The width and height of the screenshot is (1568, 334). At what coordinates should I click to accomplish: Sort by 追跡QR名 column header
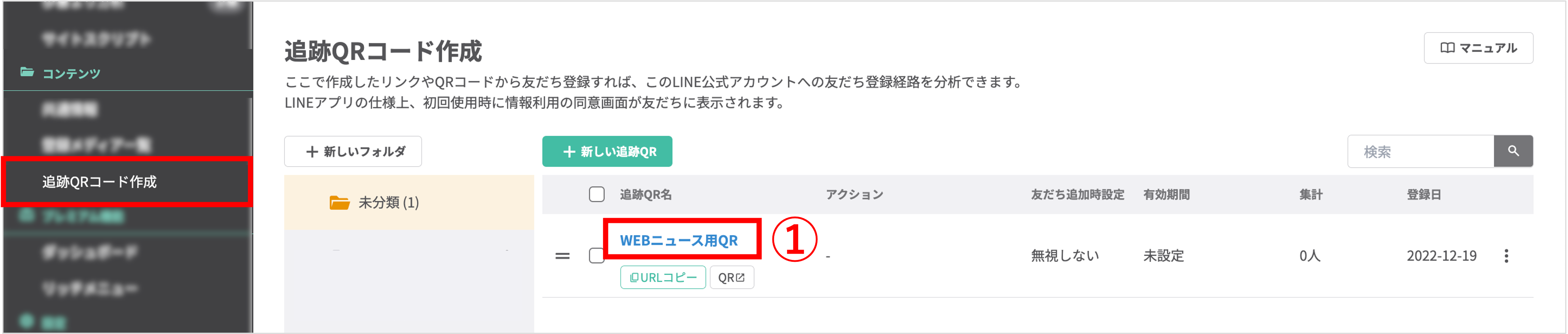(645, 194)
